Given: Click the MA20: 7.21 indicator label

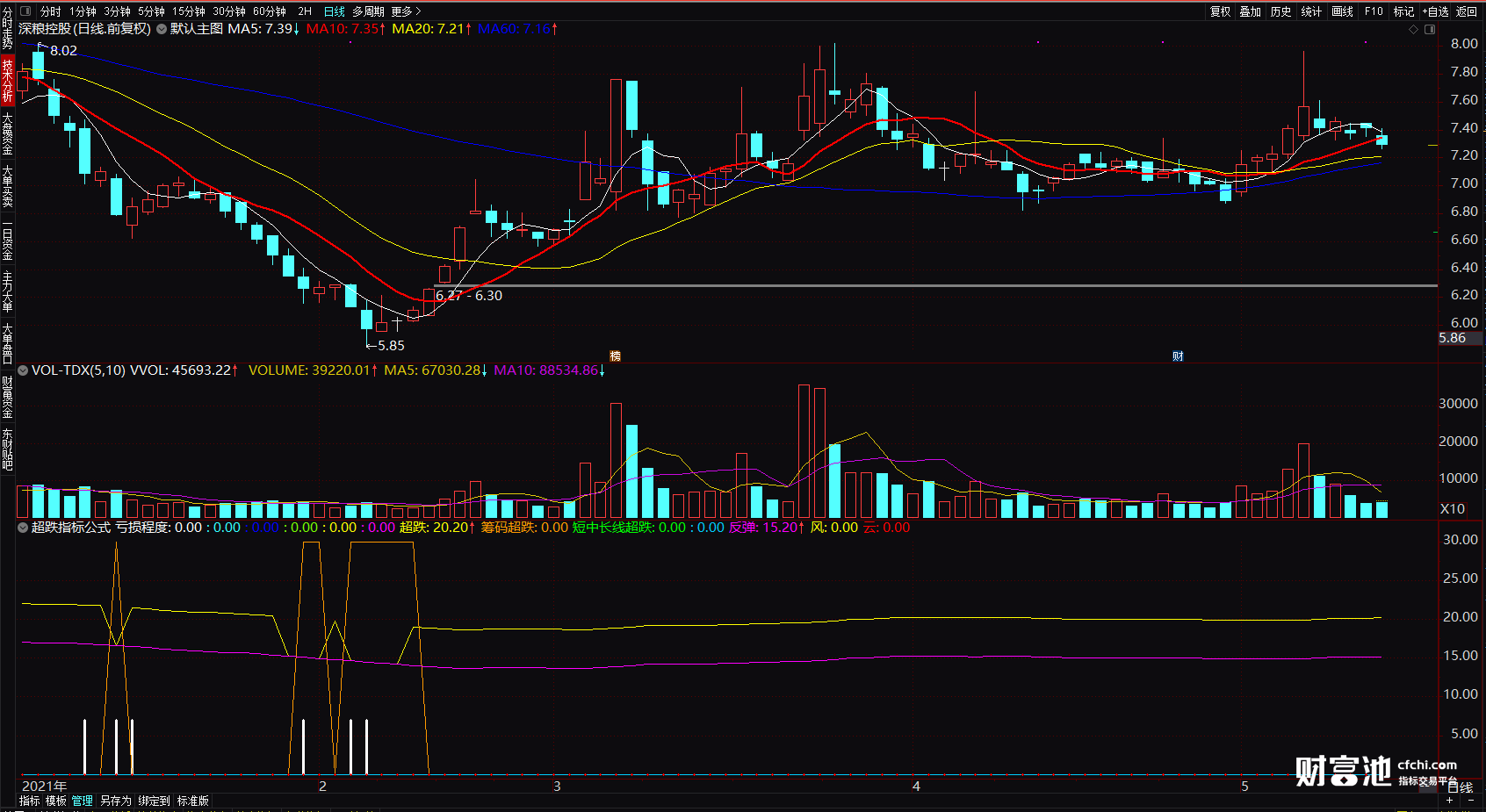Looking at the screenshot, I should tap(432, 29).
